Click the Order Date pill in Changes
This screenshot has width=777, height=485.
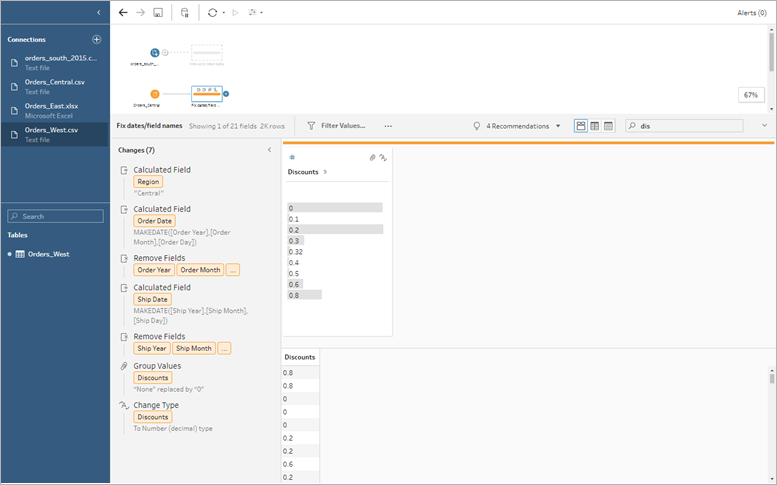click(155, 221)
